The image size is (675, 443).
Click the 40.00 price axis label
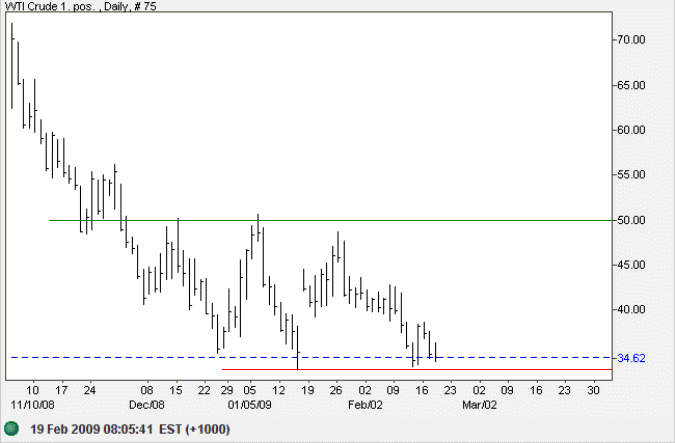[x=631, y=310]
